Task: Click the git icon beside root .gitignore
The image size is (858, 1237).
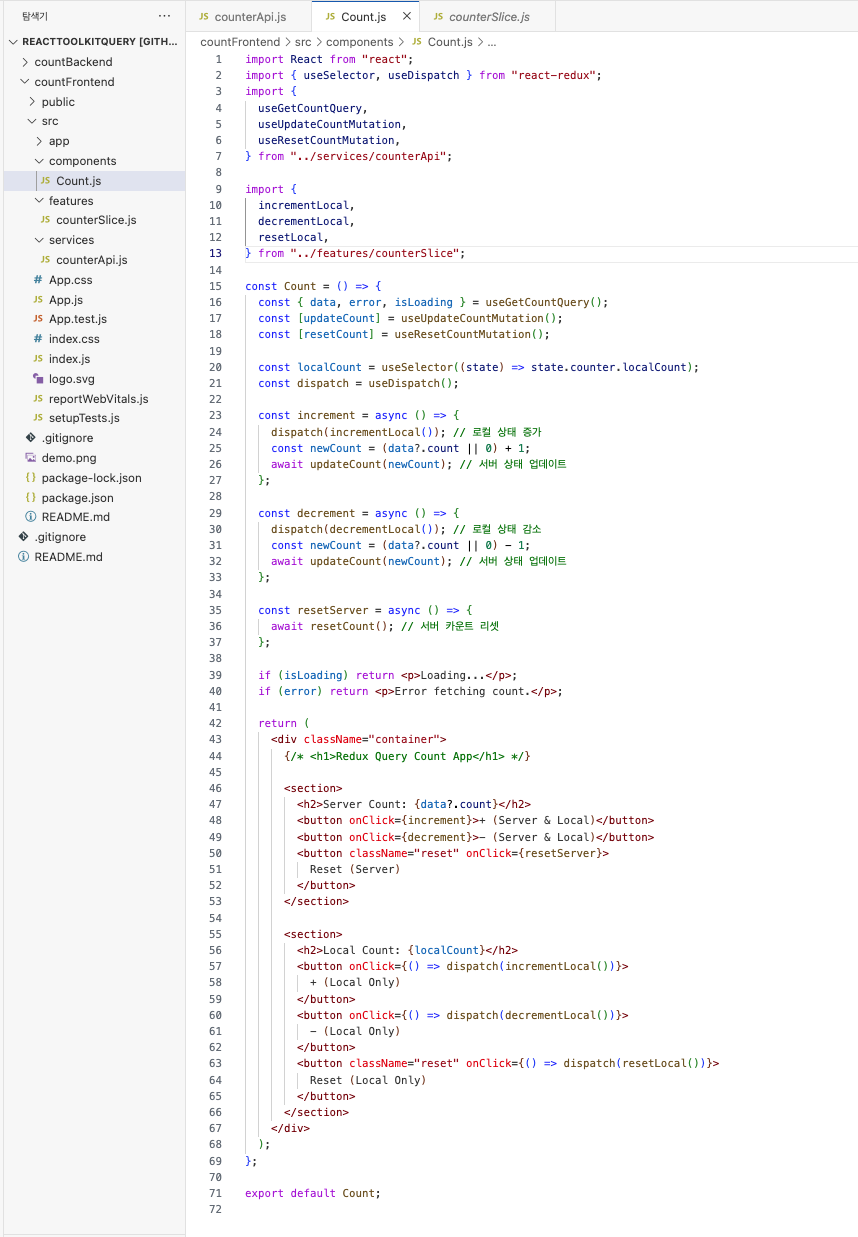Action: [23, 537]
